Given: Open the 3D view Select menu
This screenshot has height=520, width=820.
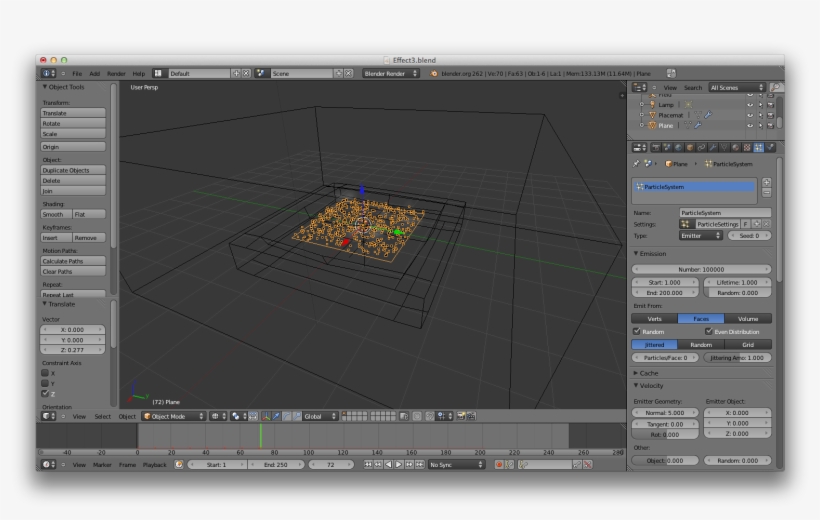Looking at the screenshot, I should tap(102, 416).
